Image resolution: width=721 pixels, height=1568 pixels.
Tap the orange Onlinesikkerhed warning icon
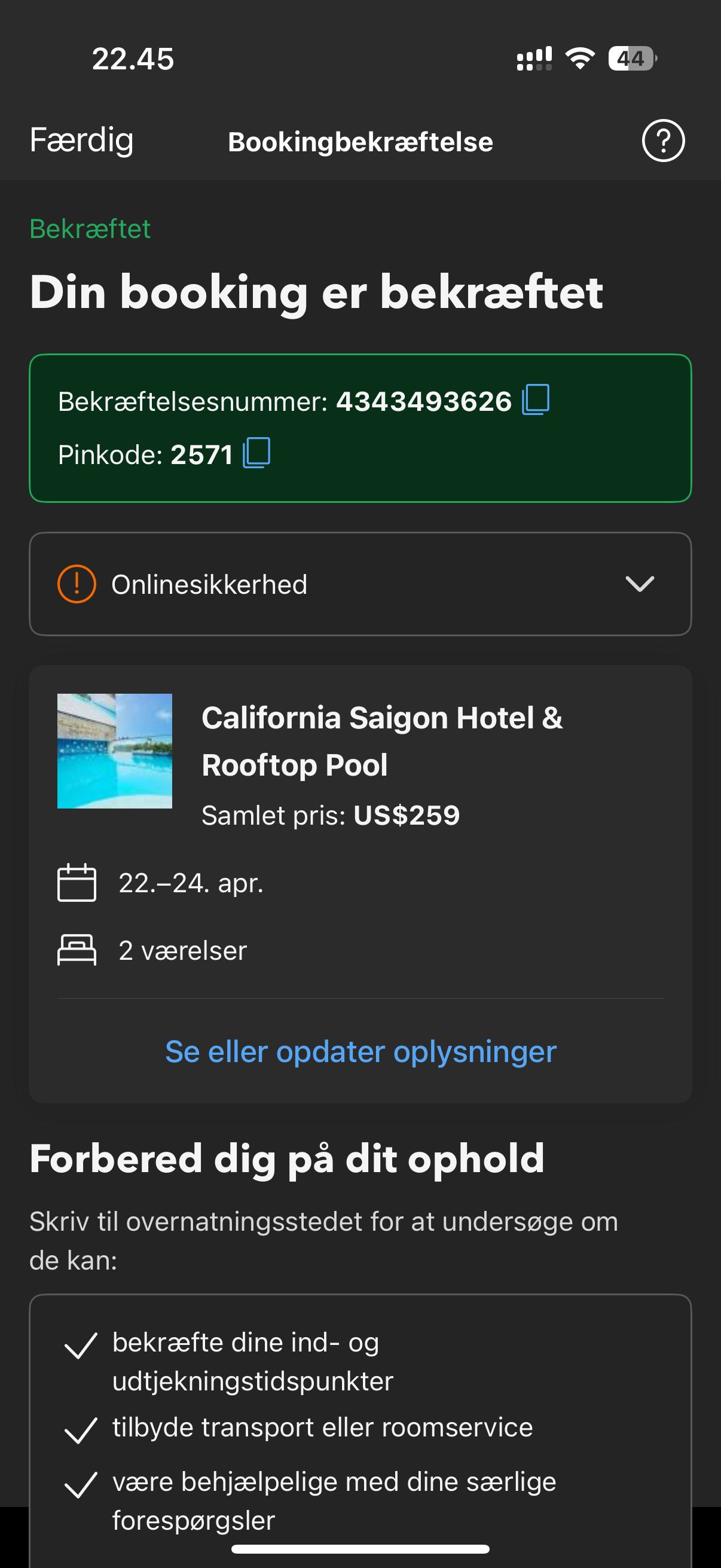coord(77,584)
